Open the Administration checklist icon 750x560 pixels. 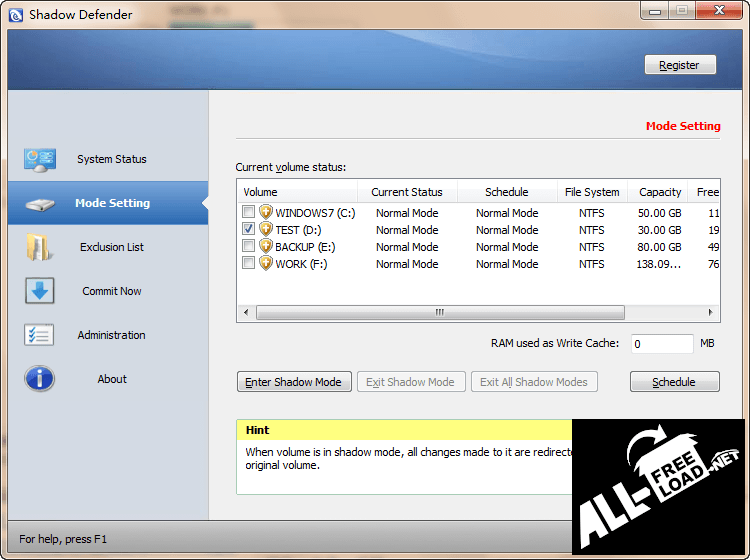point(40,335)
